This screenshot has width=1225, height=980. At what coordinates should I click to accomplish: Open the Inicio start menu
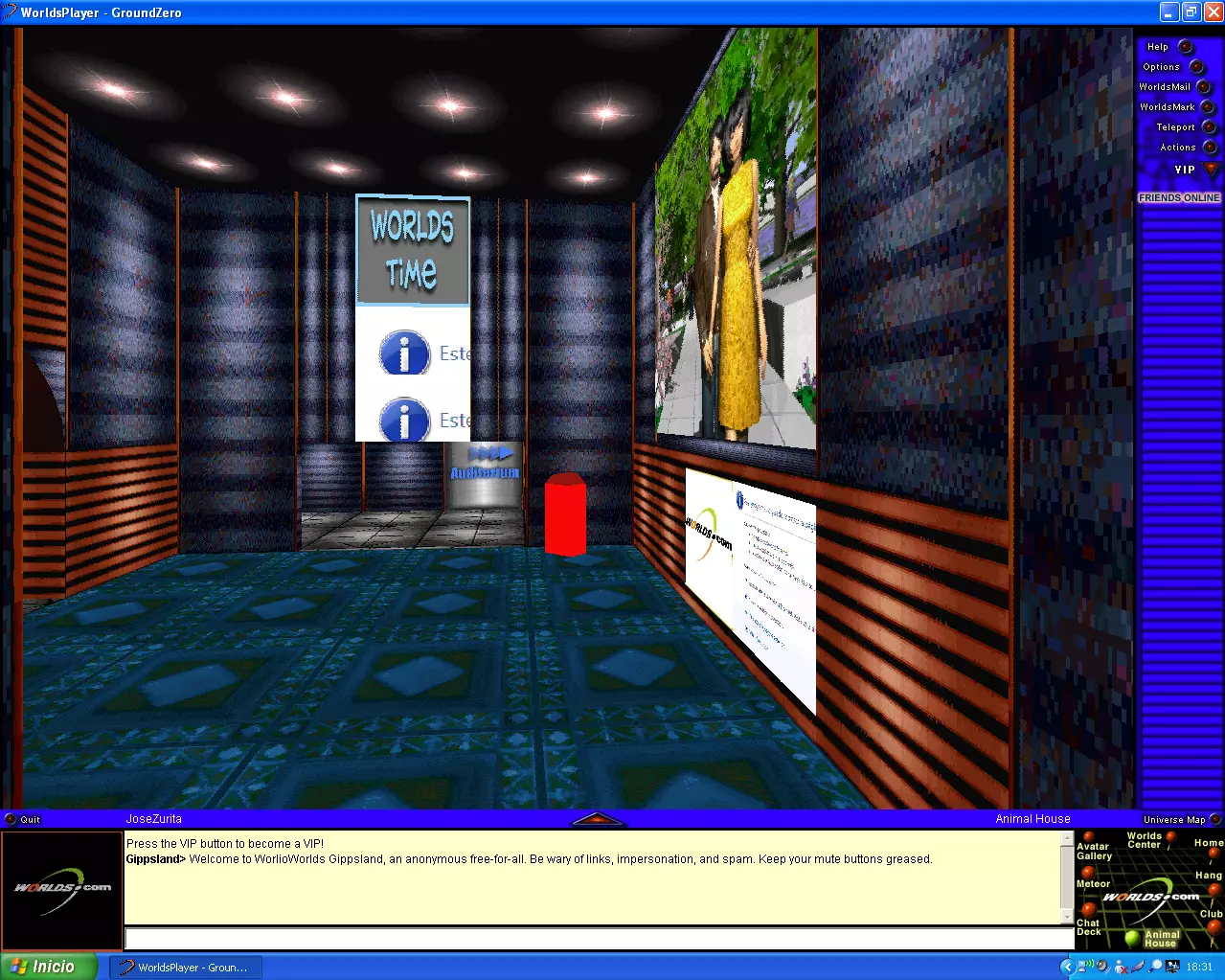click(x=49, y=967)
